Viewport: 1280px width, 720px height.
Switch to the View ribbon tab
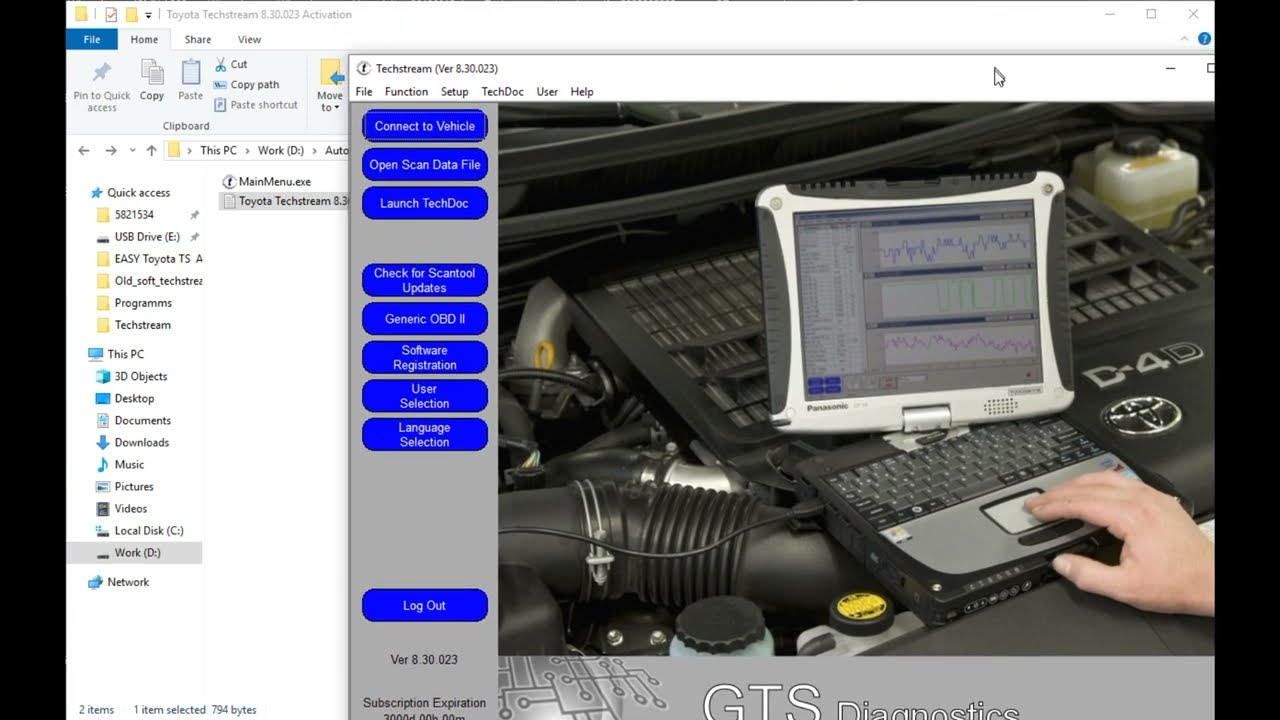click(249, 40)
